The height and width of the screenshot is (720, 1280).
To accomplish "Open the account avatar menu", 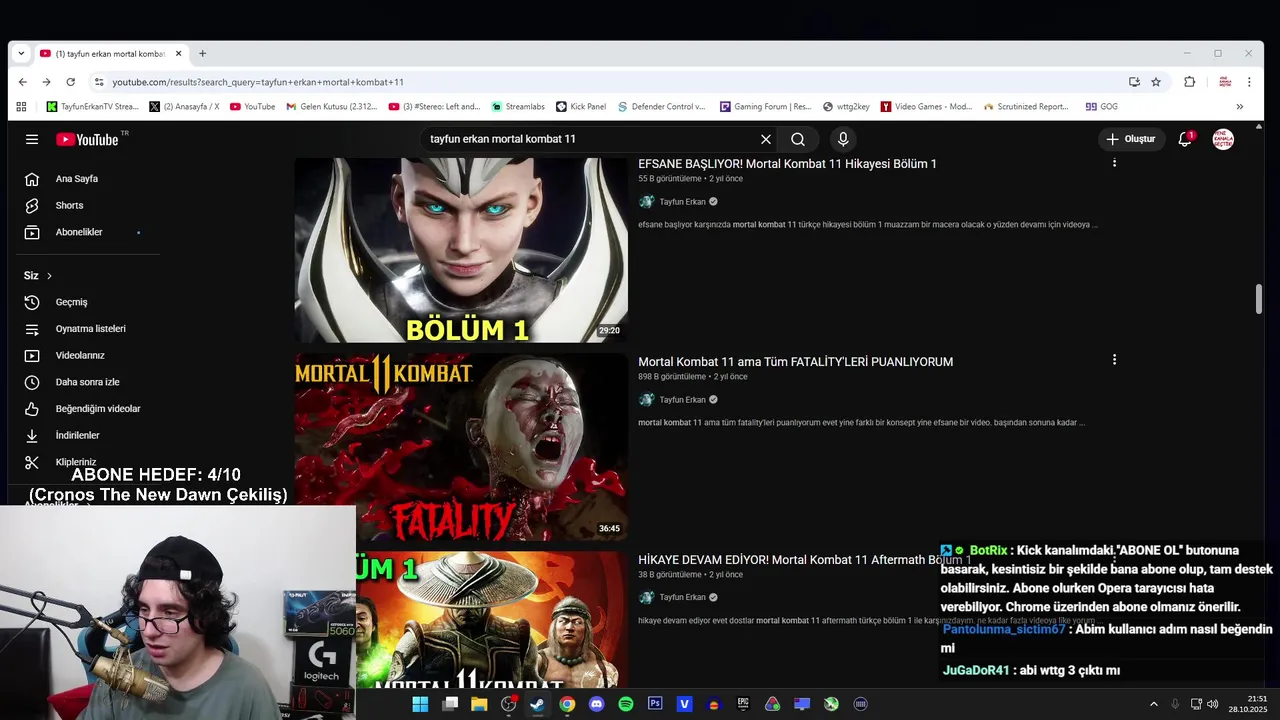I will tap(1223, 139).
